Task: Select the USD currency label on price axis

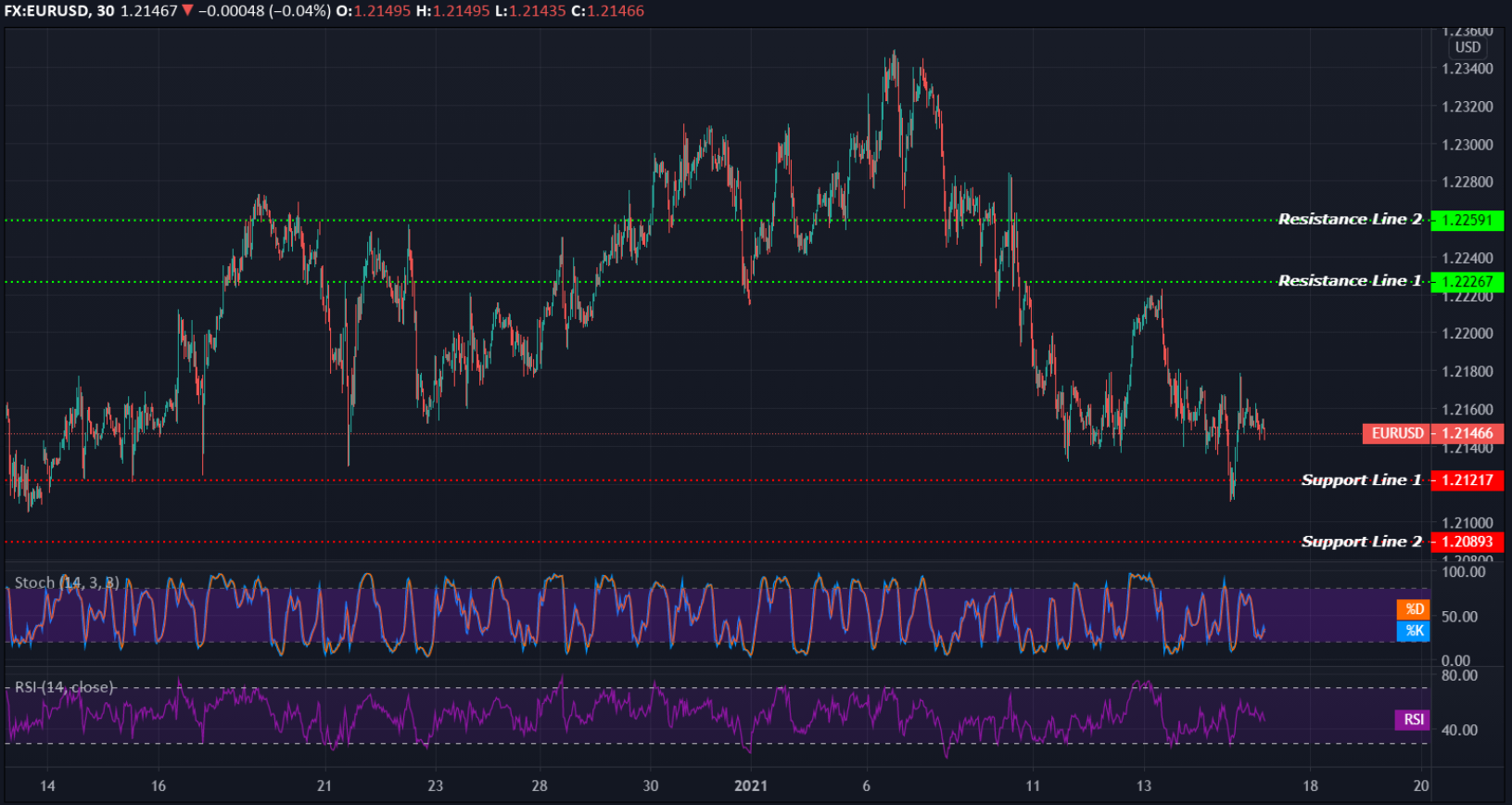Action: 1468,47
